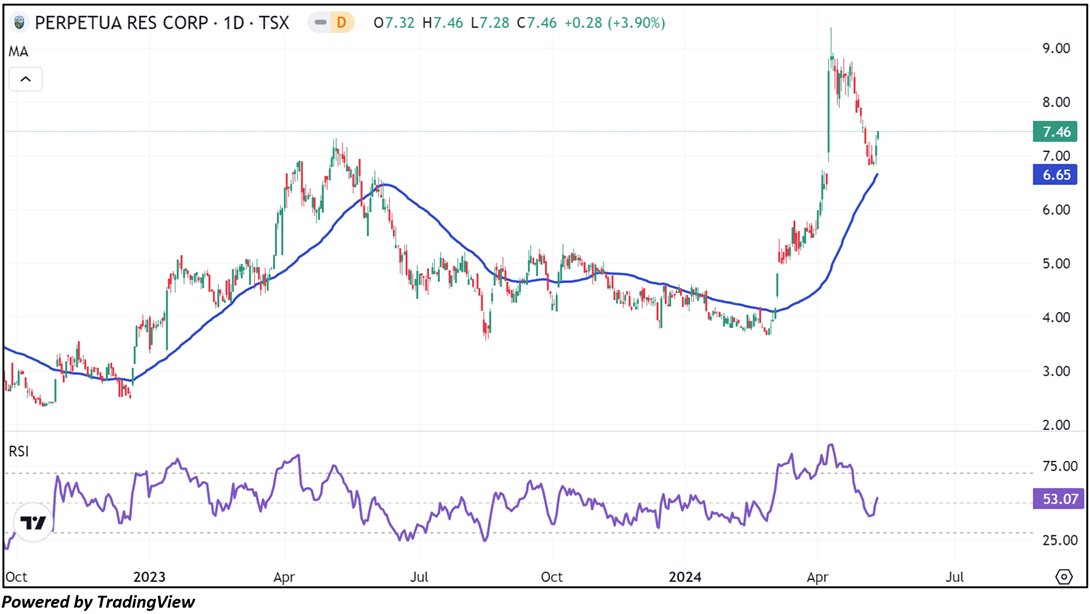Image resolution: width=1090 pixels, height=614 pixels.
Task: Click the Perpetua Resources symbol logo icon
Action: 19,23
